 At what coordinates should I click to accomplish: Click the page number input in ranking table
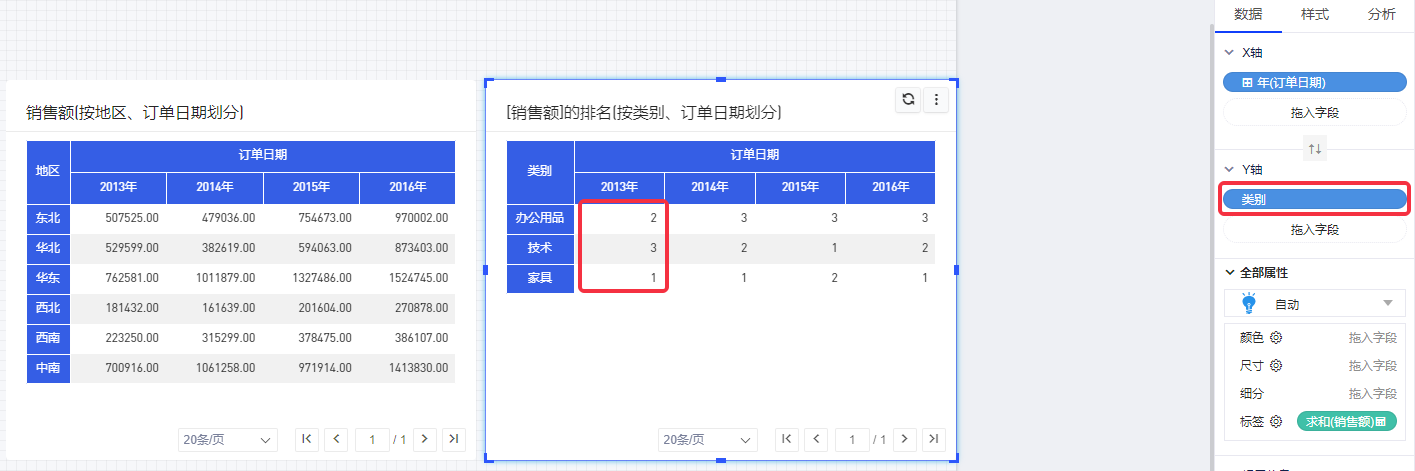point(853,439)
